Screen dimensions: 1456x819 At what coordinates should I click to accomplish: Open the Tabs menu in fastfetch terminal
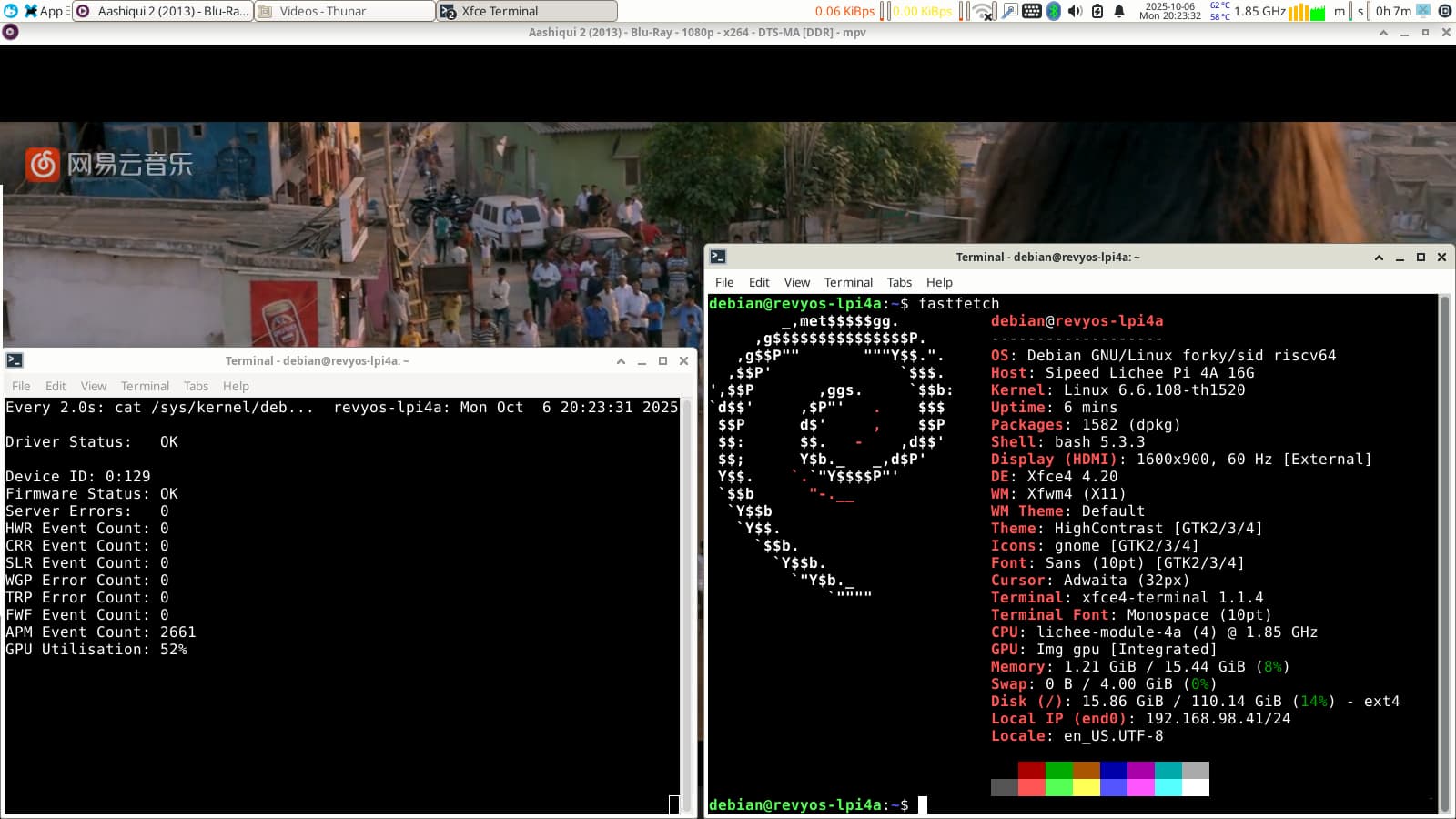[x=899, y=282]
